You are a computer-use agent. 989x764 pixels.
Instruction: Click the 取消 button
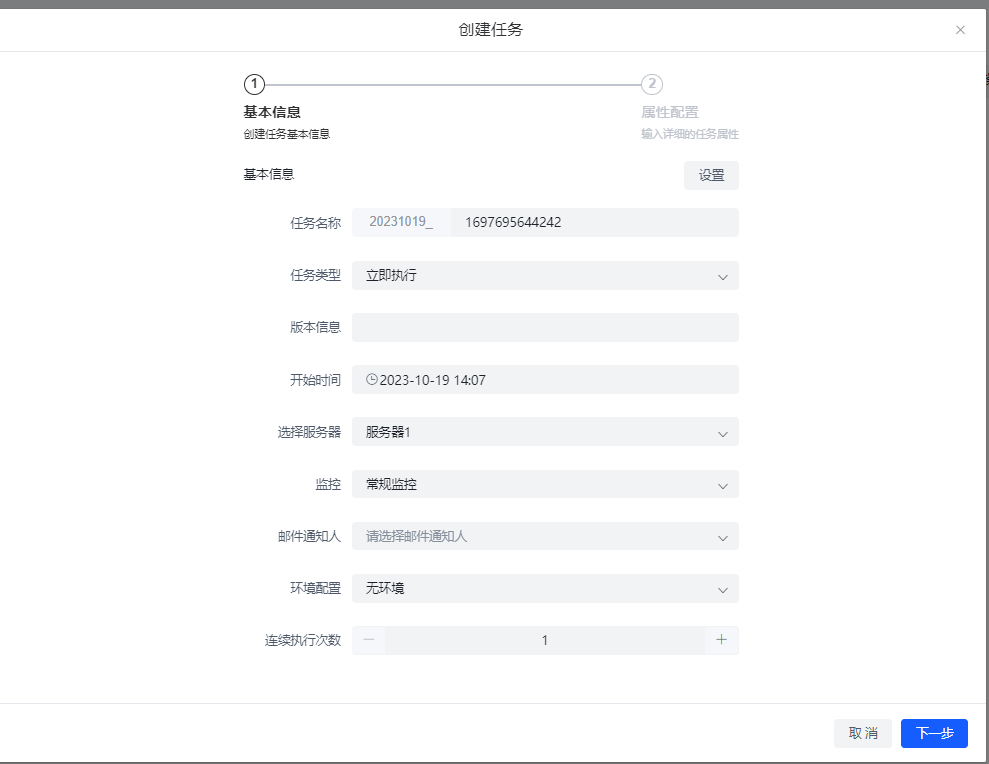coord(862,734)
